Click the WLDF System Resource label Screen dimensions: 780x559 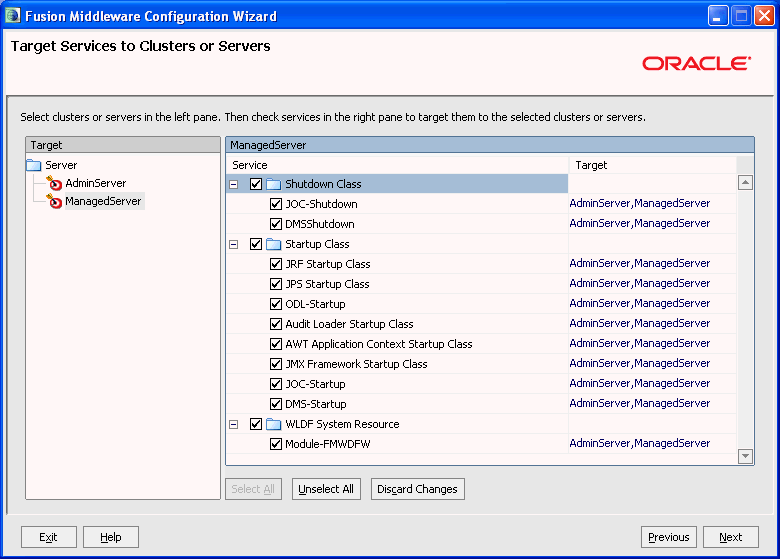coord(342,424)
